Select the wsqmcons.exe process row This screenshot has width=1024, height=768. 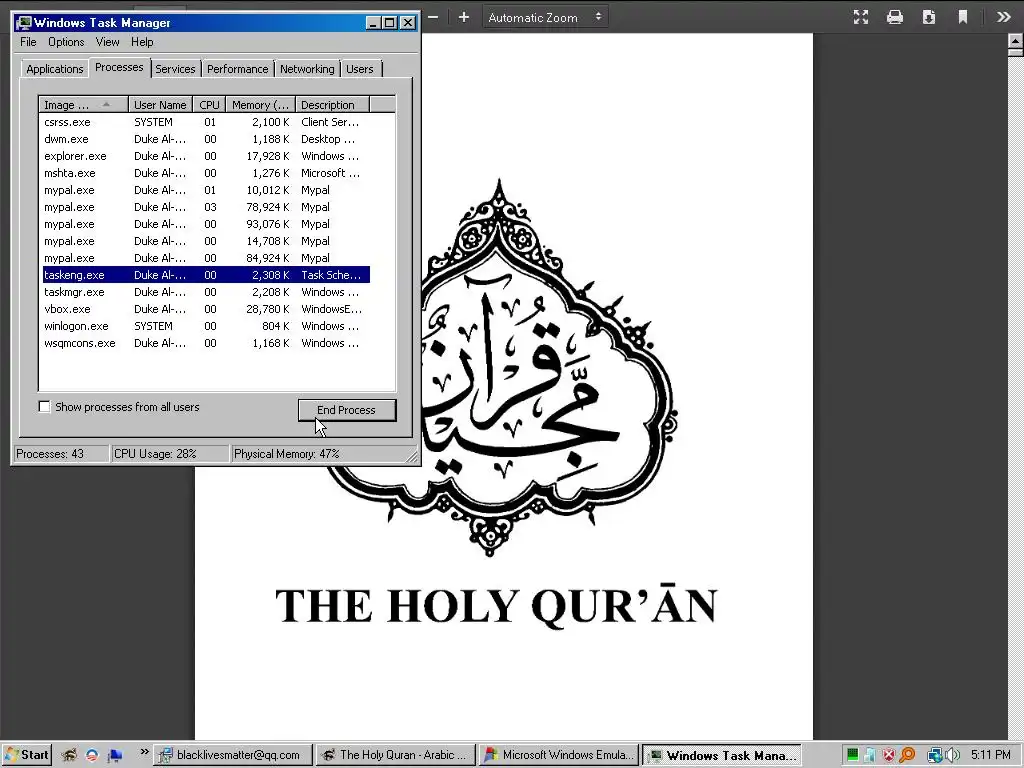(x=206, y=343)
